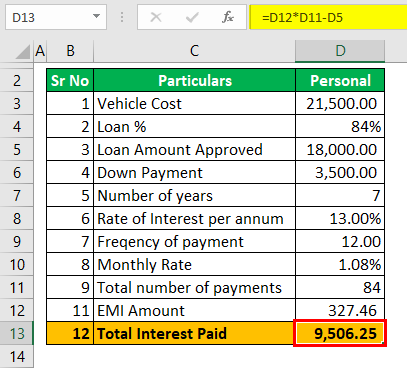
Task: Click the Enter checkmark formula bar icon
Action: 192,17
